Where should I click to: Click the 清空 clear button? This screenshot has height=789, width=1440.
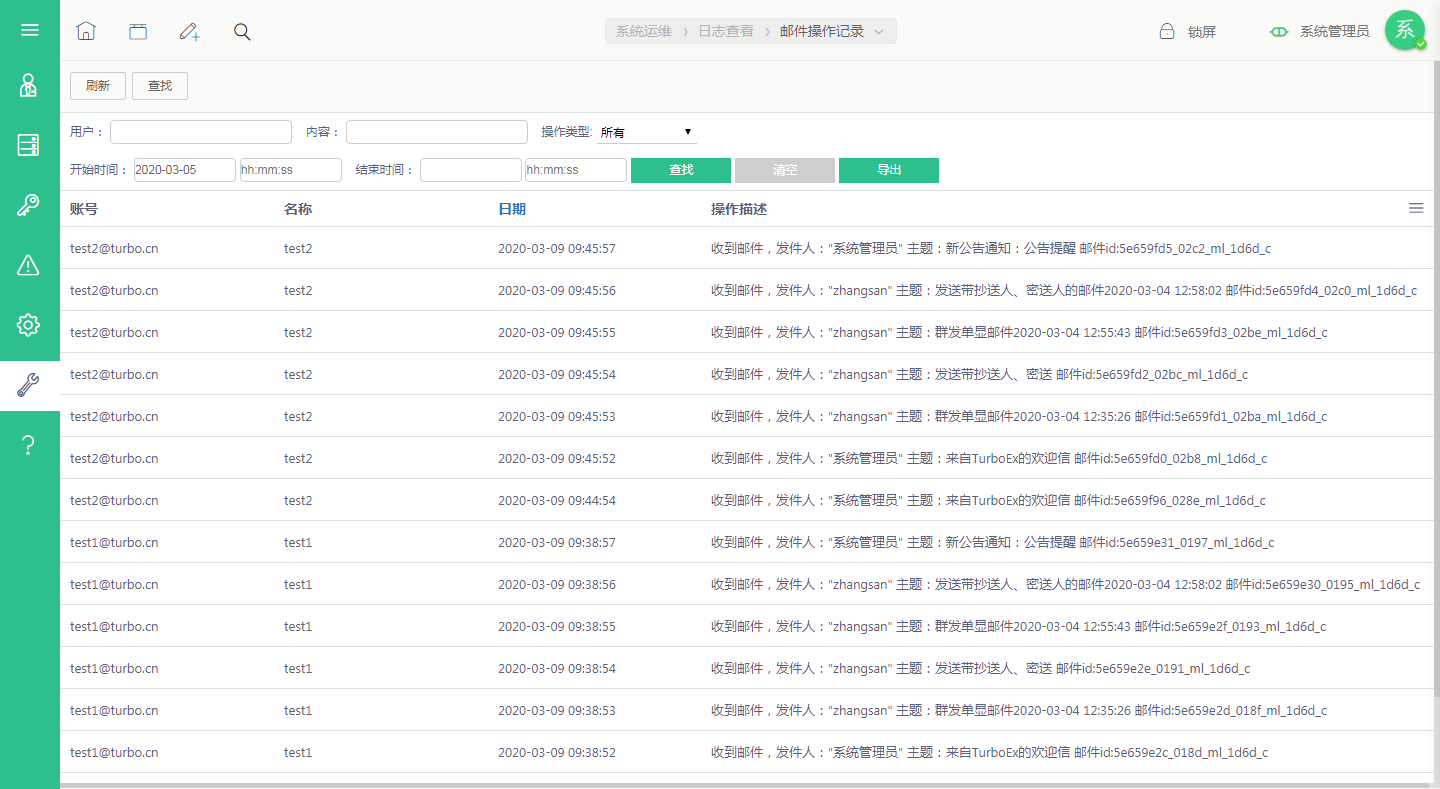(785, 170)
